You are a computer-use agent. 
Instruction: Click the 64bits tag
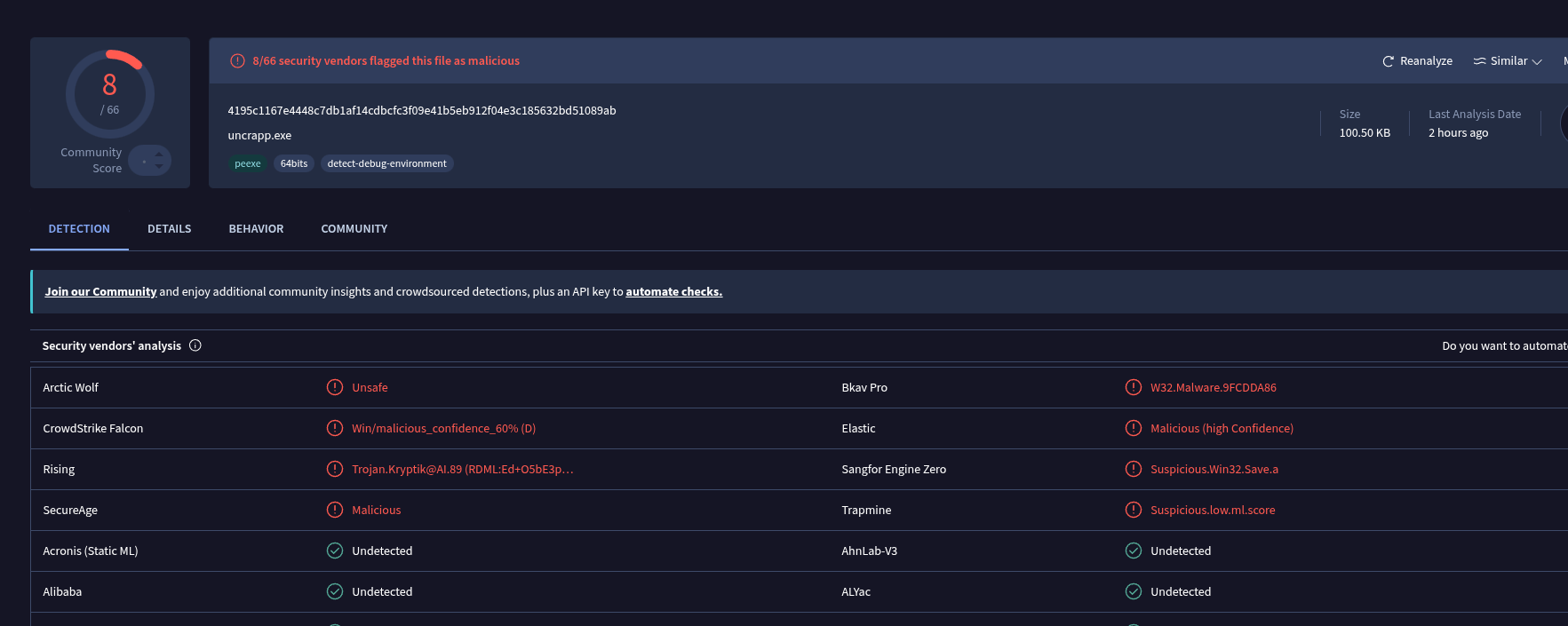tap(294, 163)
